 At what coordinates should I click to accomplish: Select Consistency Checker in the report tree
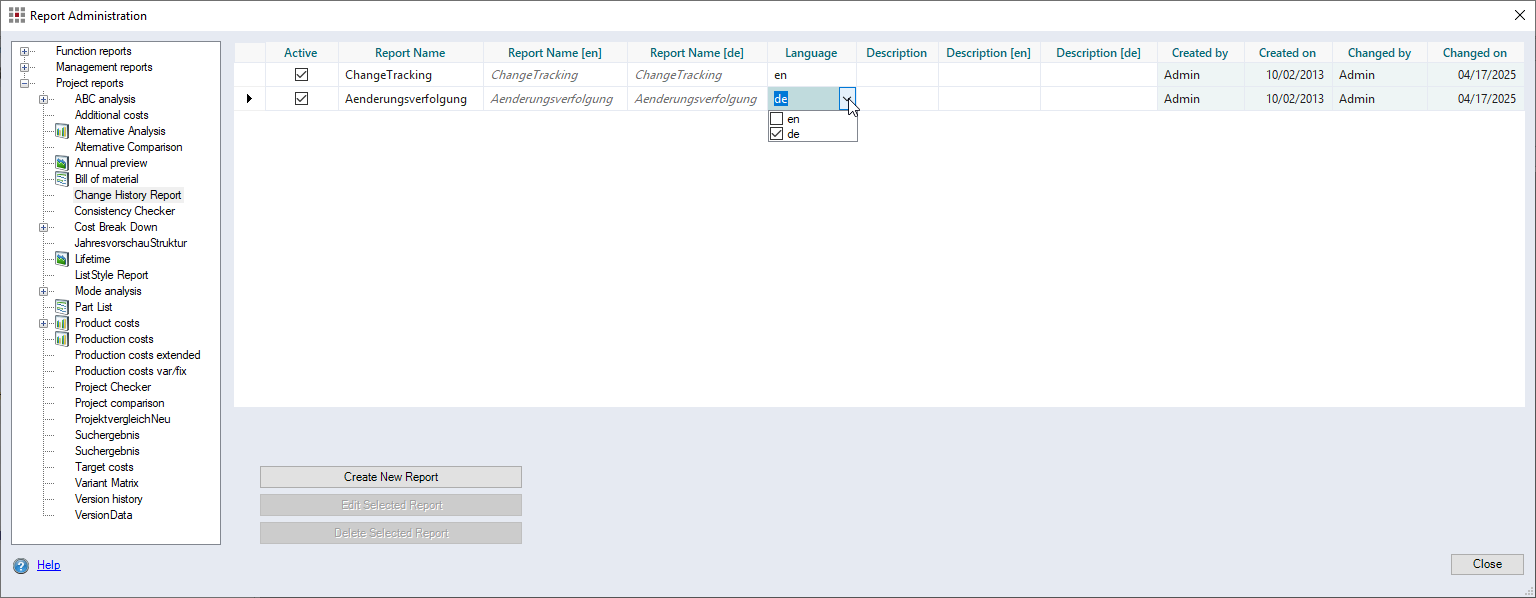[124, 211]
